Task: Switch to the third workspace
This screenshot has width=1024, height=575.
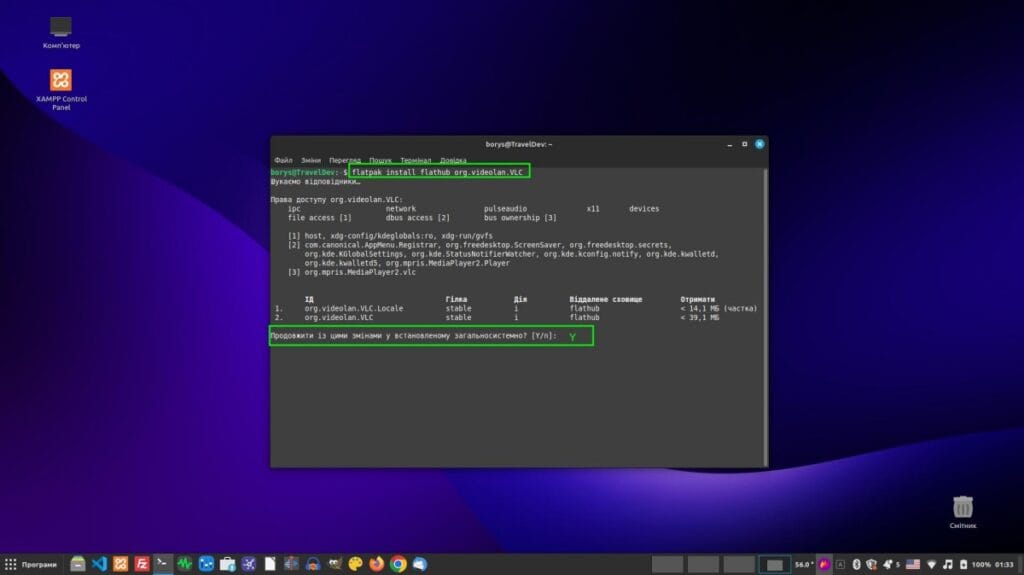Action: [739, 564]
